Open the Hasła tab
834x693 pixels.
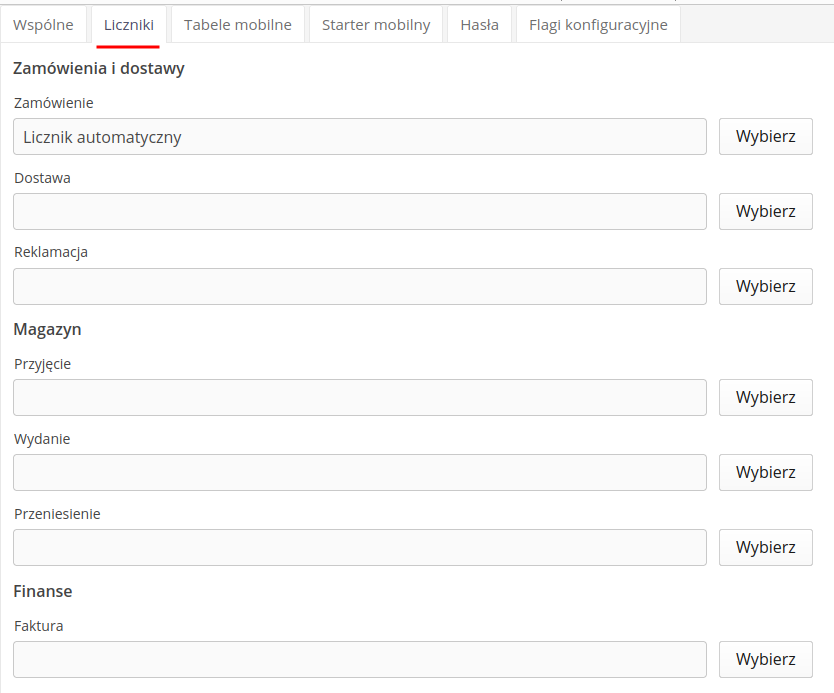pos(479,25)
